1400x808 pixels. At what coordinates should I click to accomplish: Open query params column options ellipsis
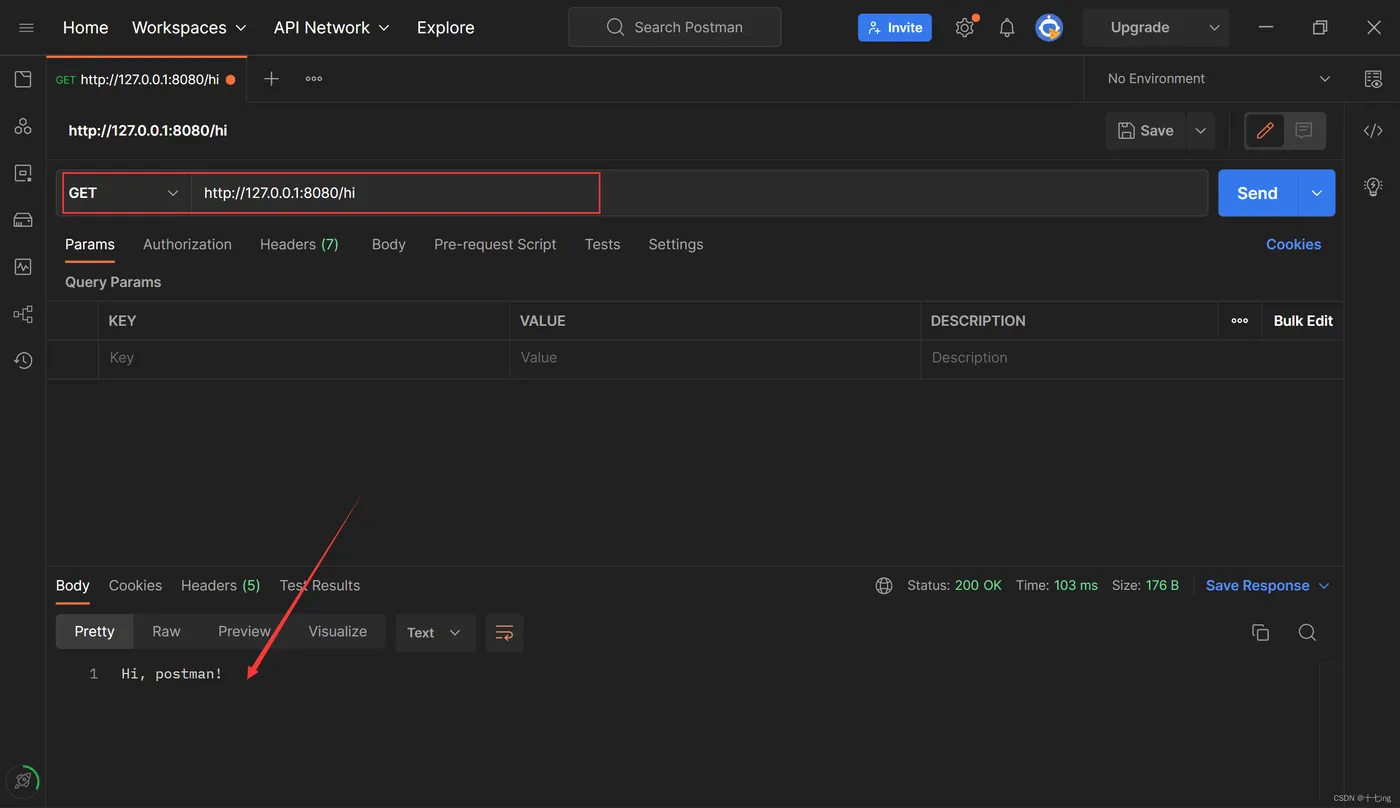1240,321
